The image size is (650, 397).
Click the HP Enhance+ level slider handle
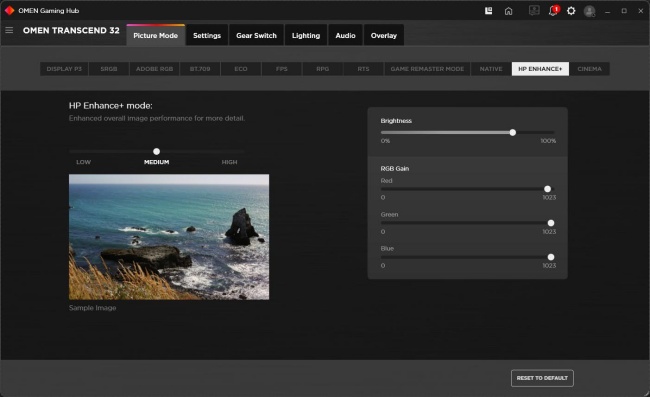(x=156, y=152)
